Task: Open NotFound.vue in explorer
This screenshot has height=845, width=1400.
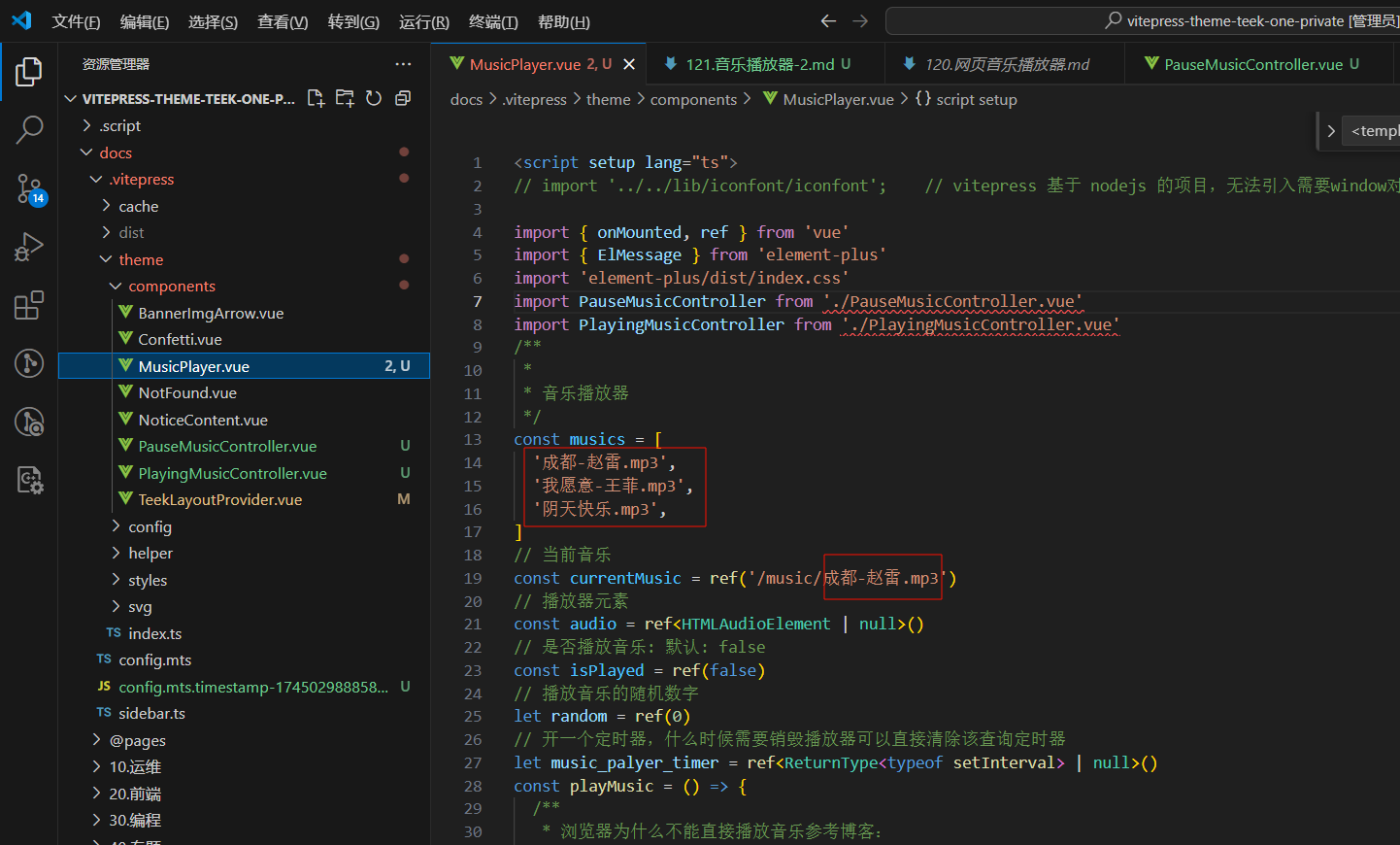Action: [244, 392]
